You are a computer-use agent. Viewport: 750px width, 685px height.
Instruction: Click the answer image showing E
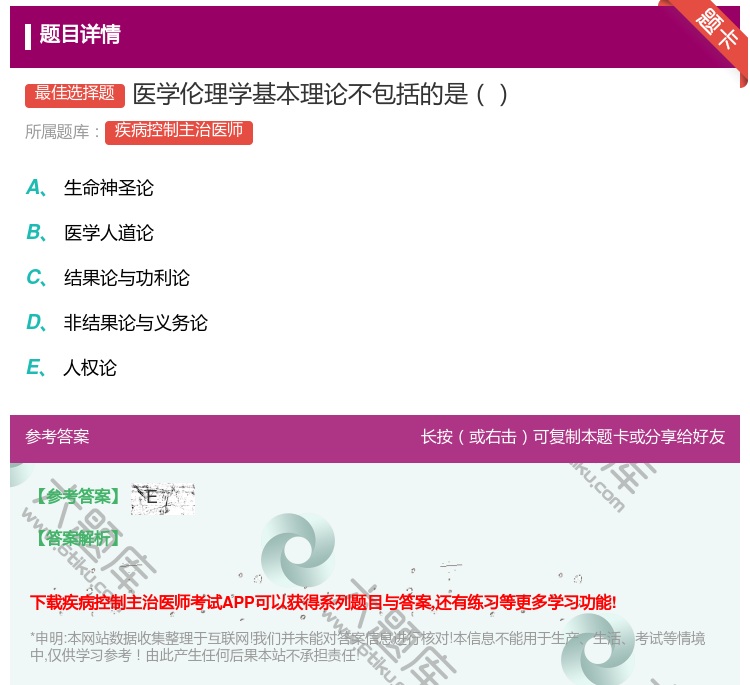163,498
